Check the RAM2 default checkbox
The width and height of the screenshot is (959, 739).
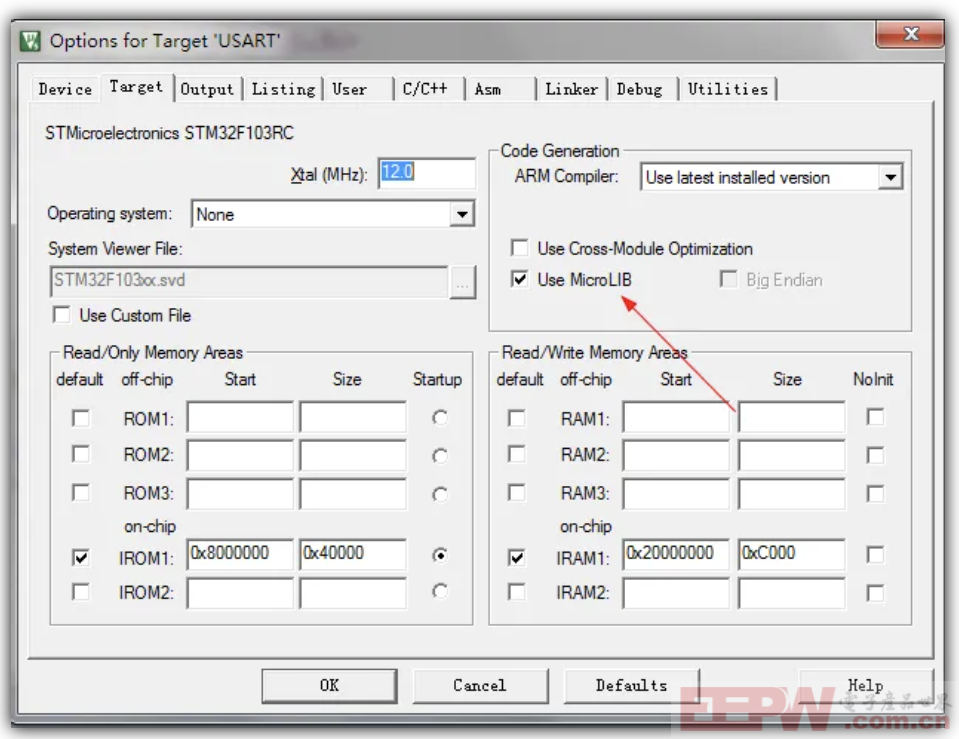tap(517, 455)
